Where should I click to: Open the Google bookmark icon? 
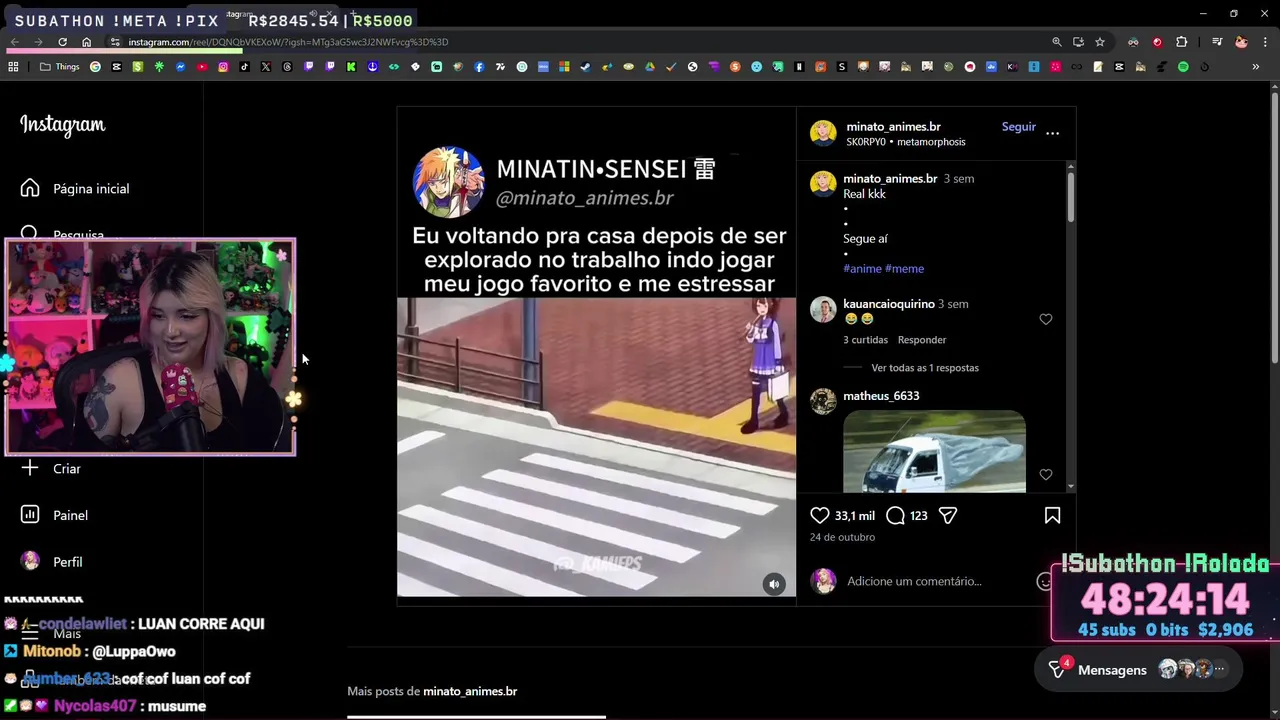(x=95, y=67)
